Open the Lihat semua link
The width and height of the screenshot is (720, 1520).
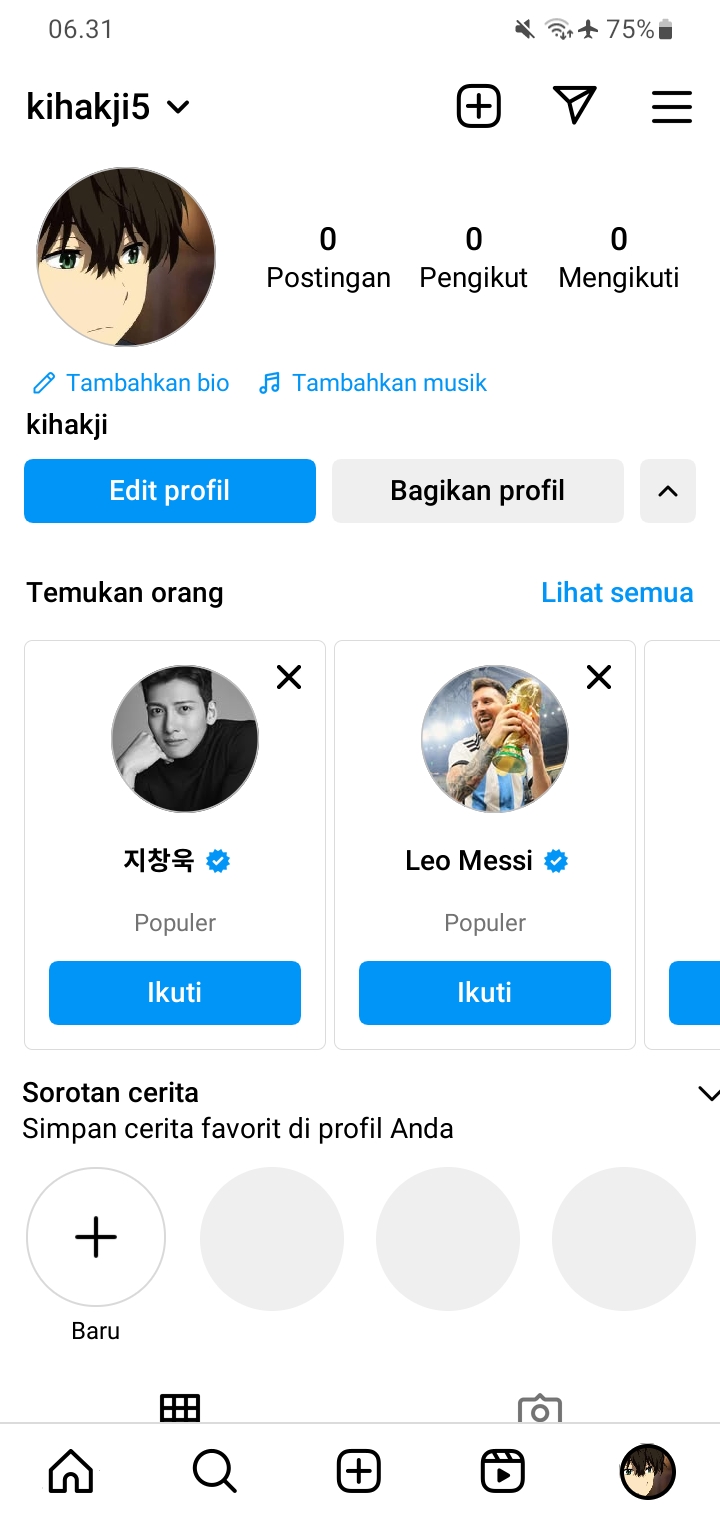[616, 592]
